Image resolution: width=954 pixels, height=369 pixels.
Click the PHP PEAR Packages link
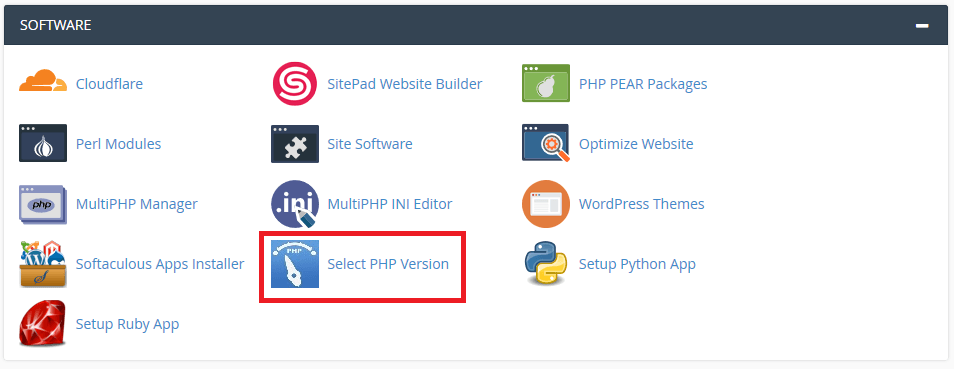point(643,84)
